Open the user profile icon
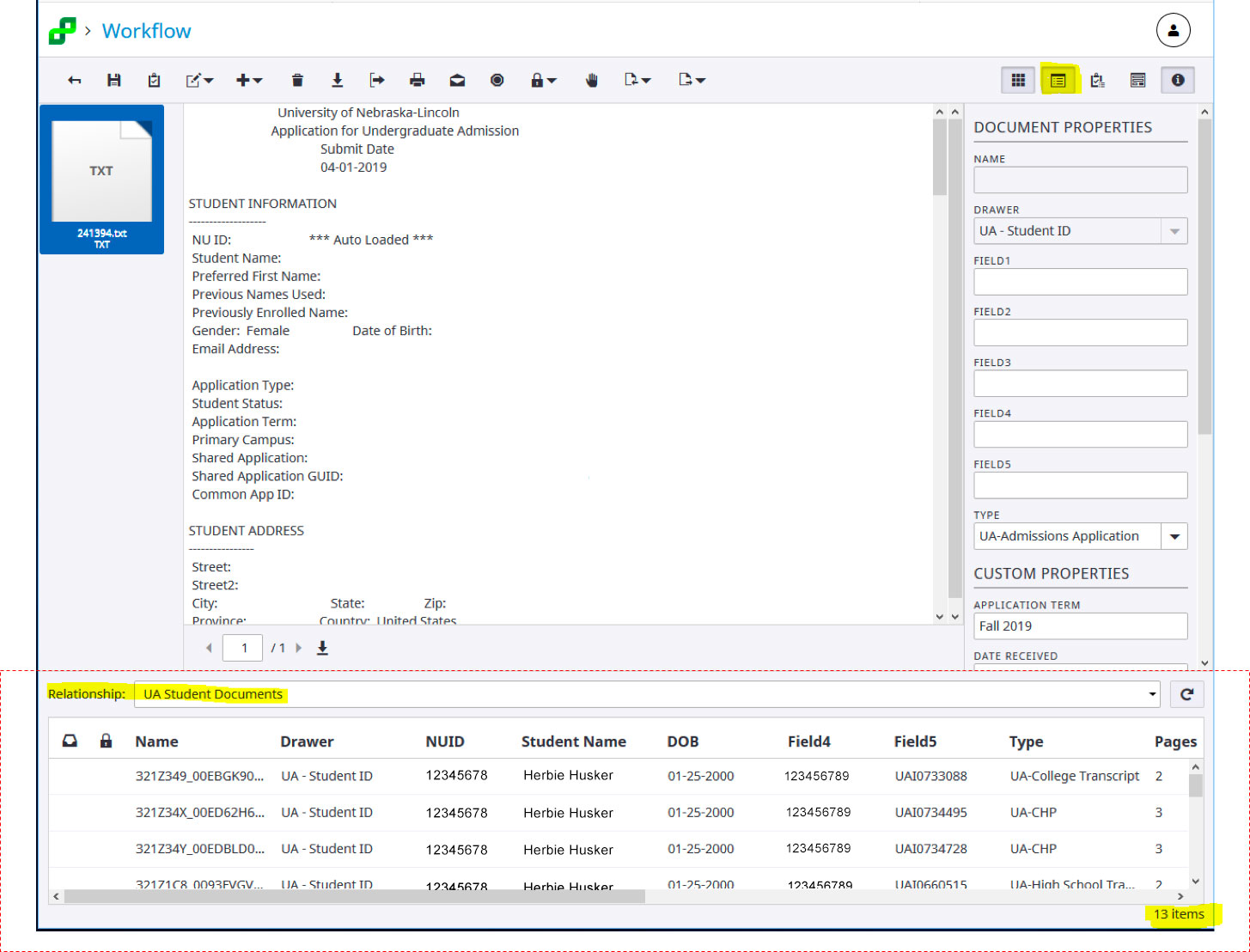The width and height of the screenshot is (1250, 952). pos(1173,30)
